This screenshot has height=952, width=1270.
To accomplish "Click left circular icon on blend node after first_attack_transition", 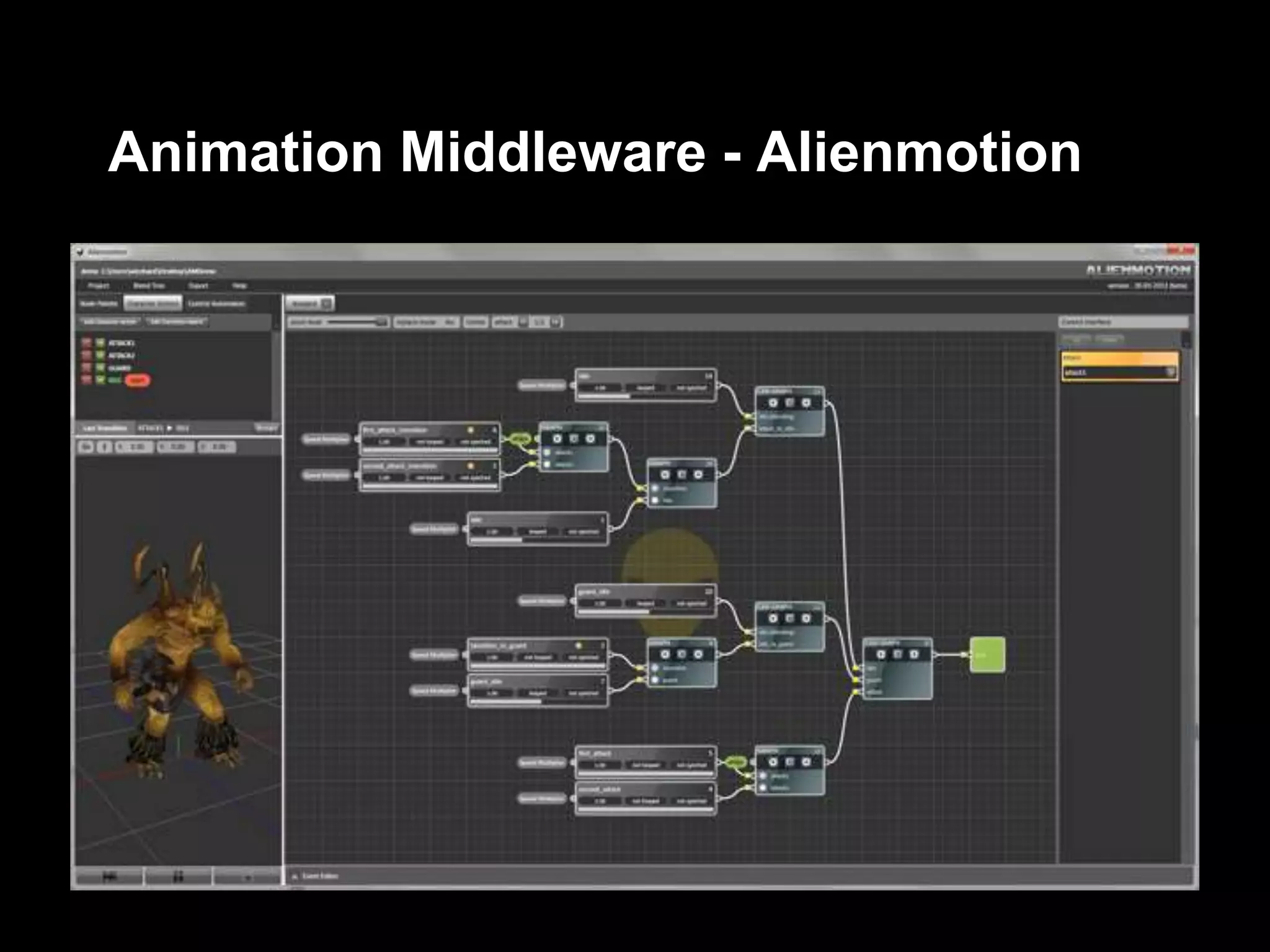I will tap(557, 439).
